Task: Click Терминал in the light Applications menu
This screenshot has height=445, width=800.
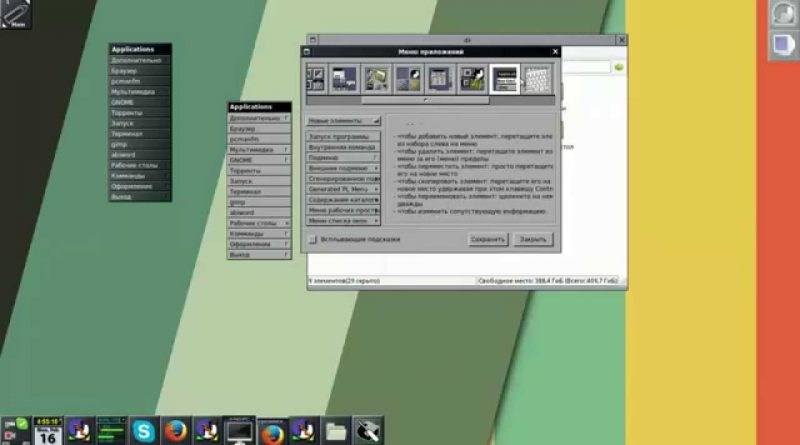Action: click(259, 191)
